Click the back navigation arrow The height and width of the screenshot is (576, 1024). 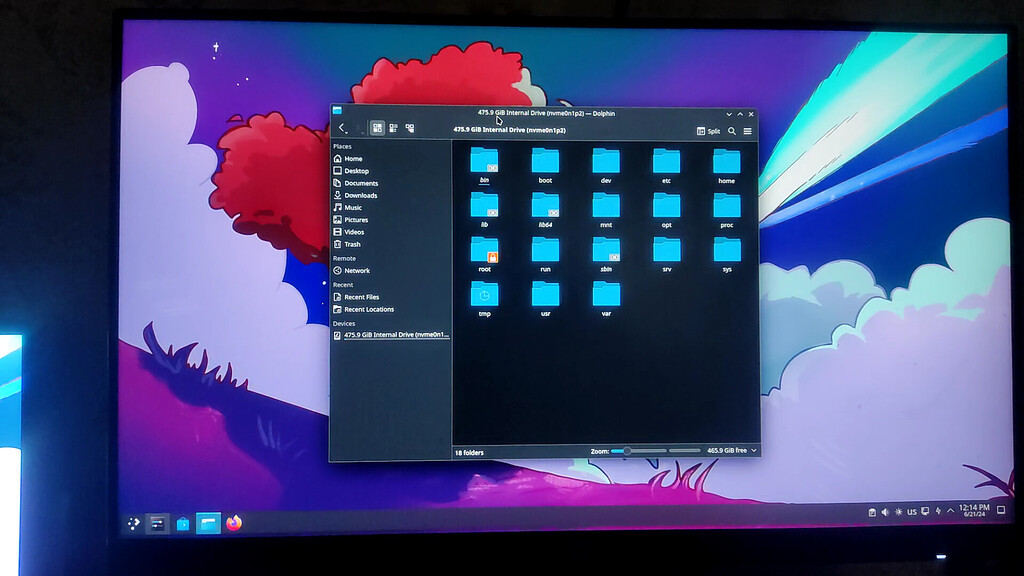pyautogui.click(x=339, y=129)
